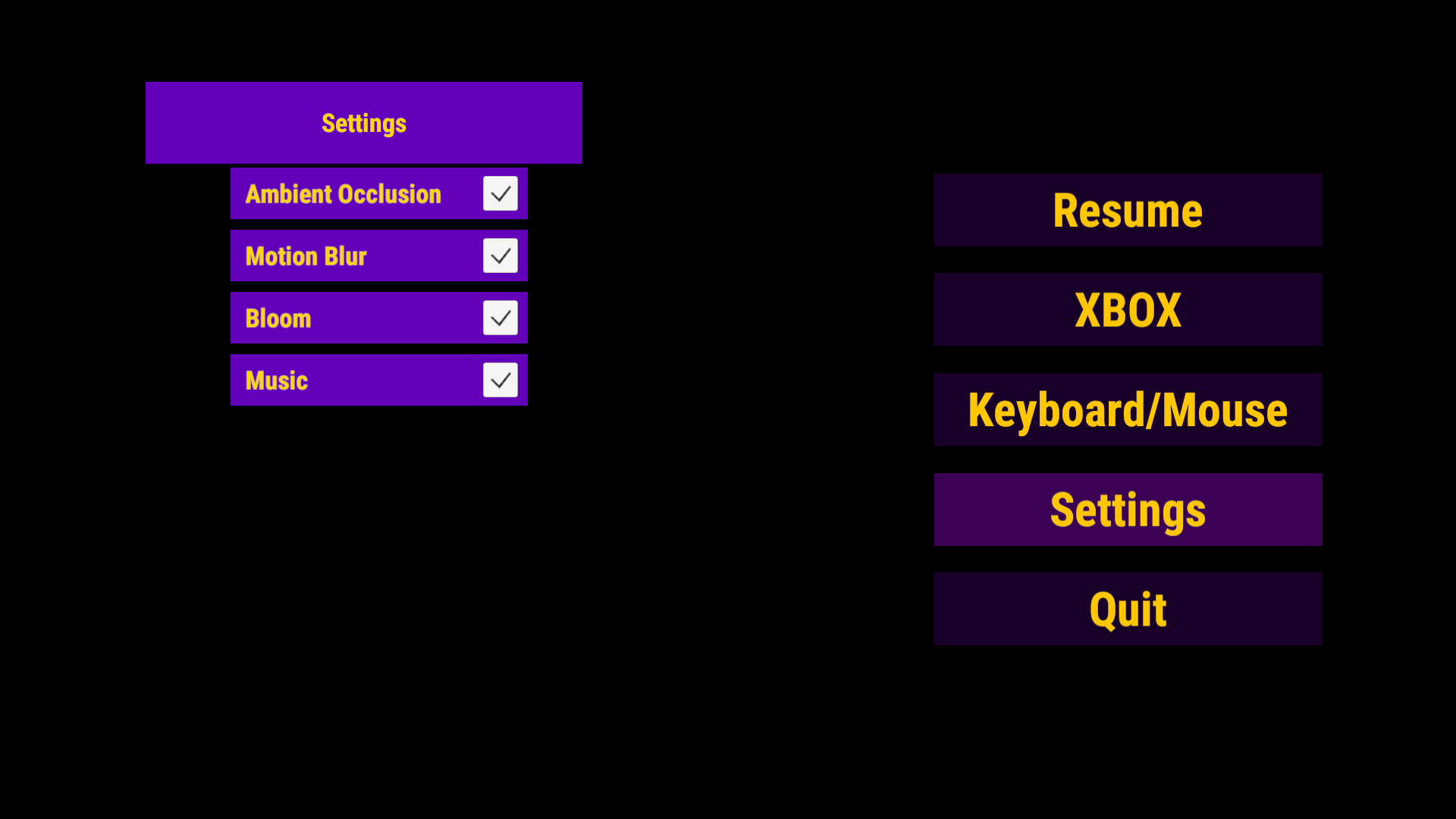The height and width of the screenshot is (819, 1456).
Task: Click the checkmark icon beside Music
Action: click(500, 380)
